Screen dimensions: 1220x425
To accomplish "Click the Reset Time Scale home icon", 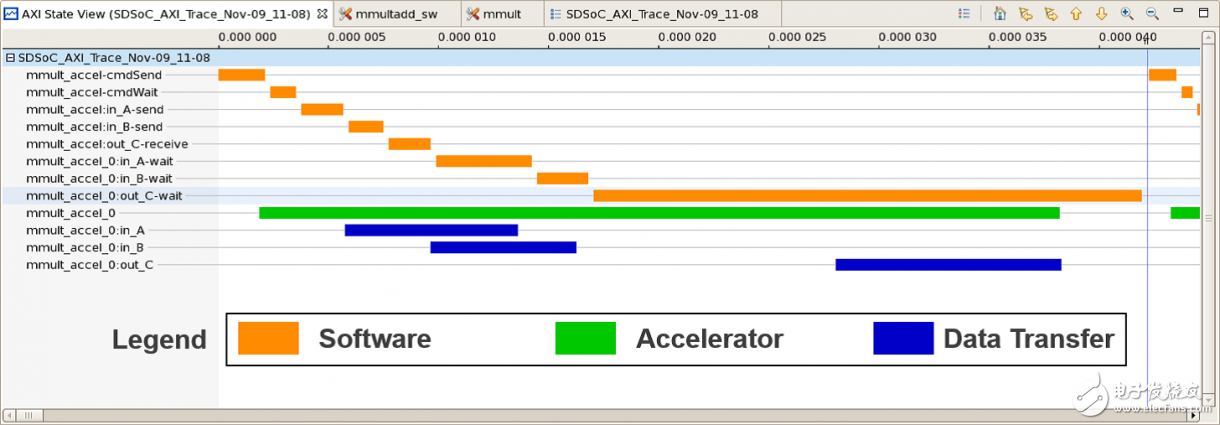I will [x=1000, y=14].
